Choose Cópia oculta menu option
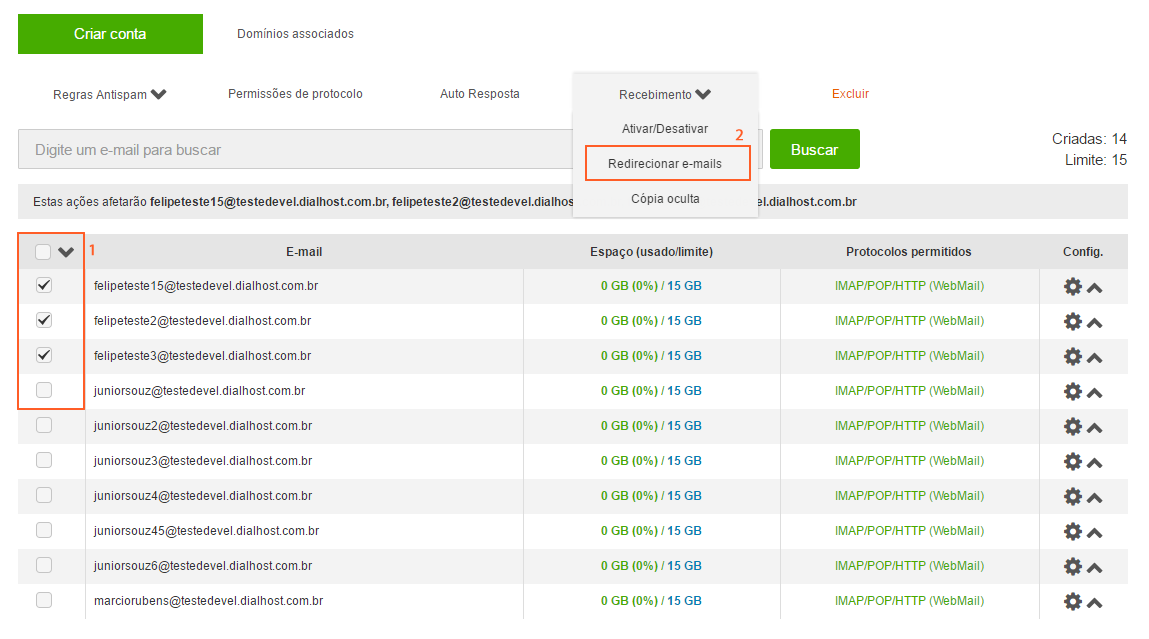The width and height of the screenshot is (1149, 639). [x=665, y=199]
